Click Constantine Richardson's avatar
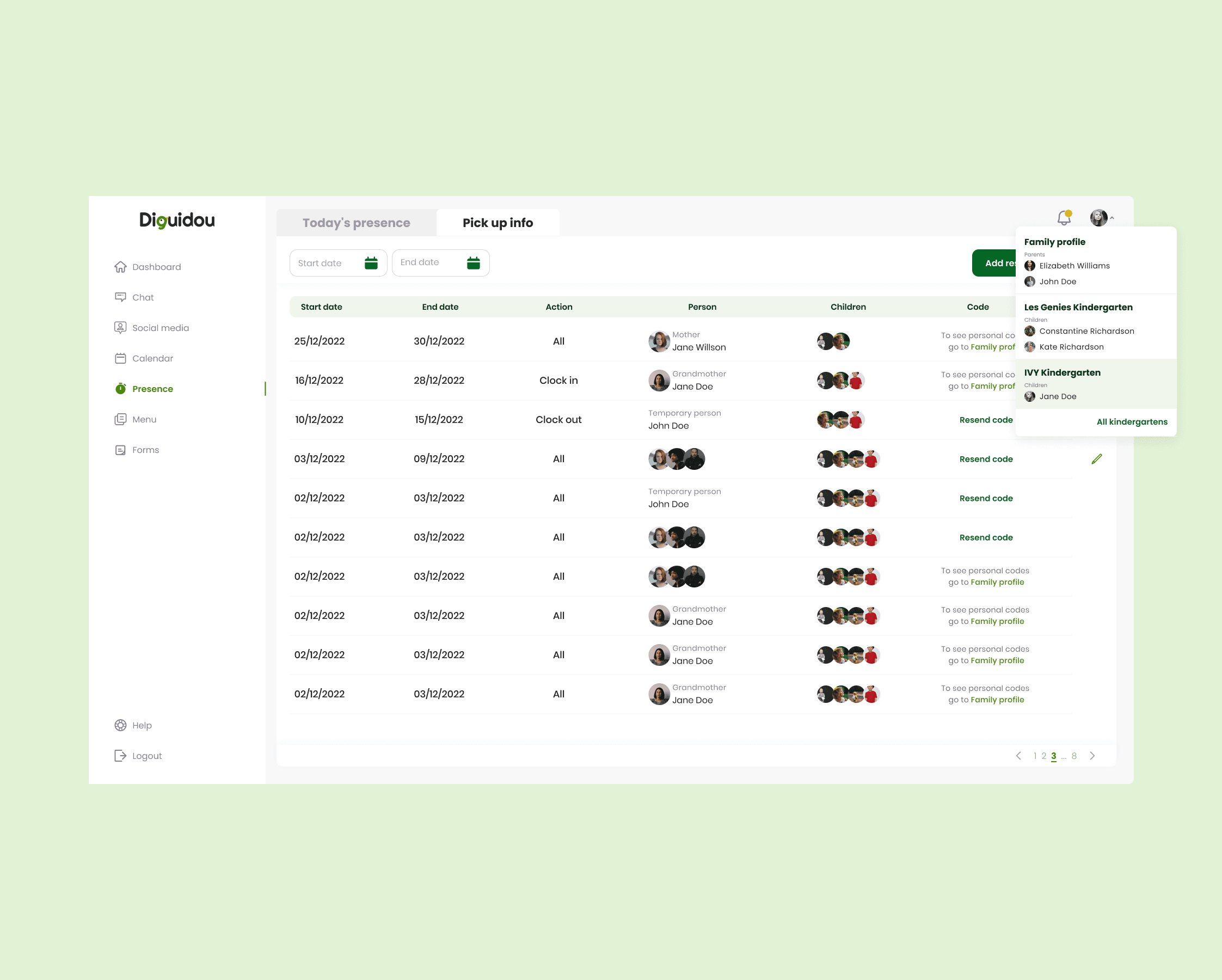1222x980 pixels. pos(1030,331)
